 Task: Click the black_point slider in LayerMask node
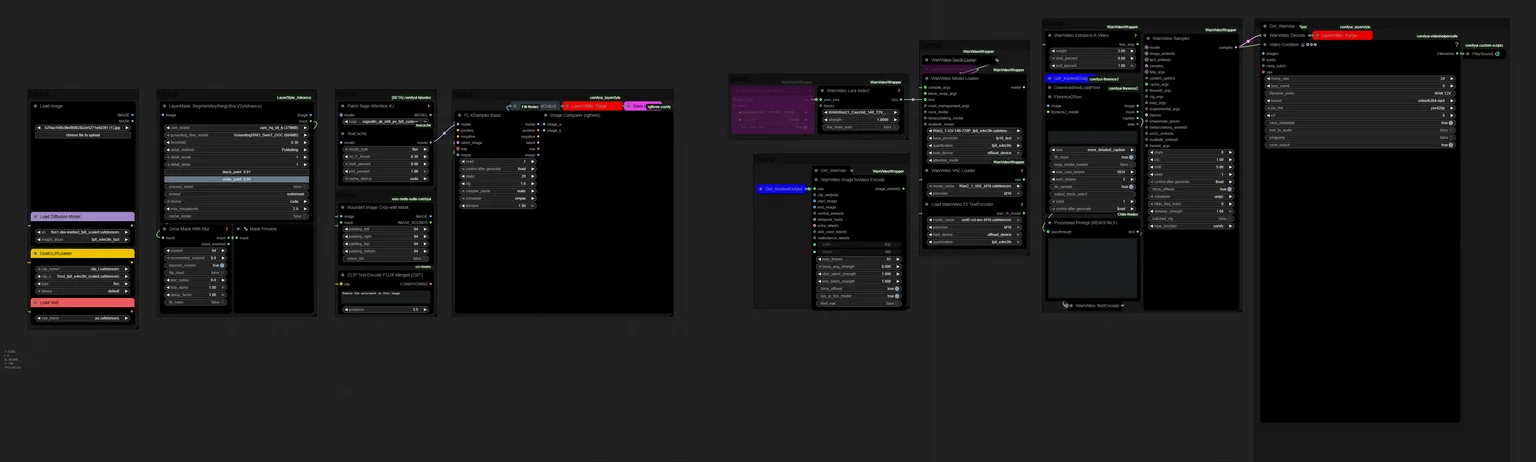(x=236, y=172)
